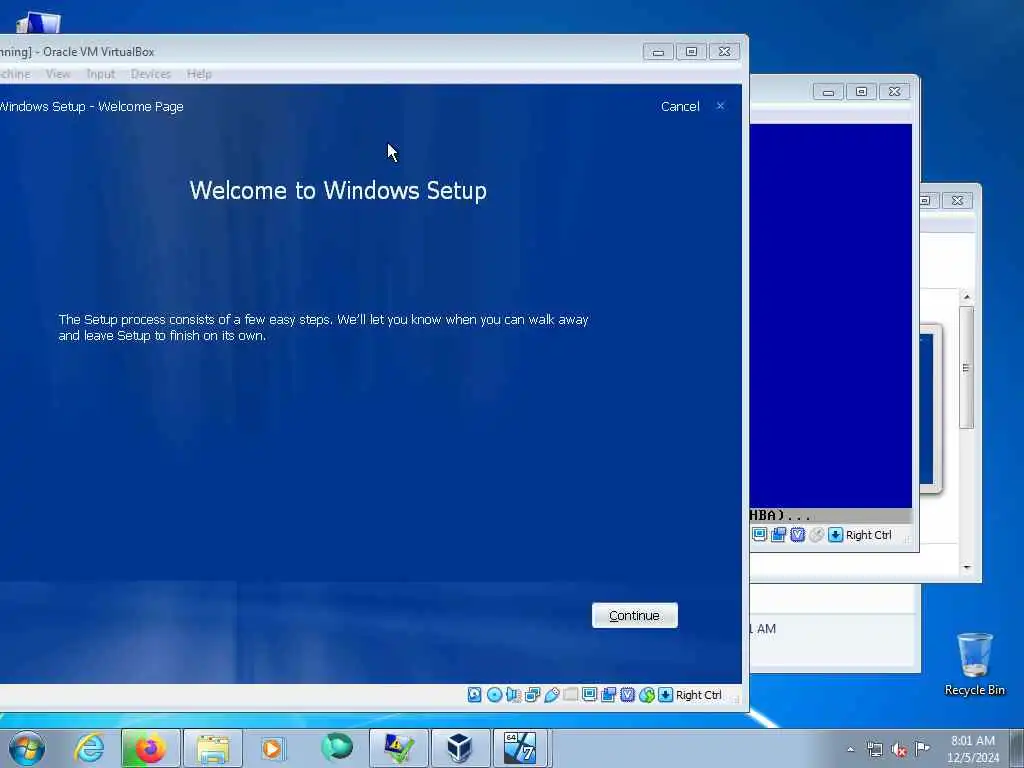Open the View menu in VirtualBox
1024x768 pixels.
(x=58, y=74)
